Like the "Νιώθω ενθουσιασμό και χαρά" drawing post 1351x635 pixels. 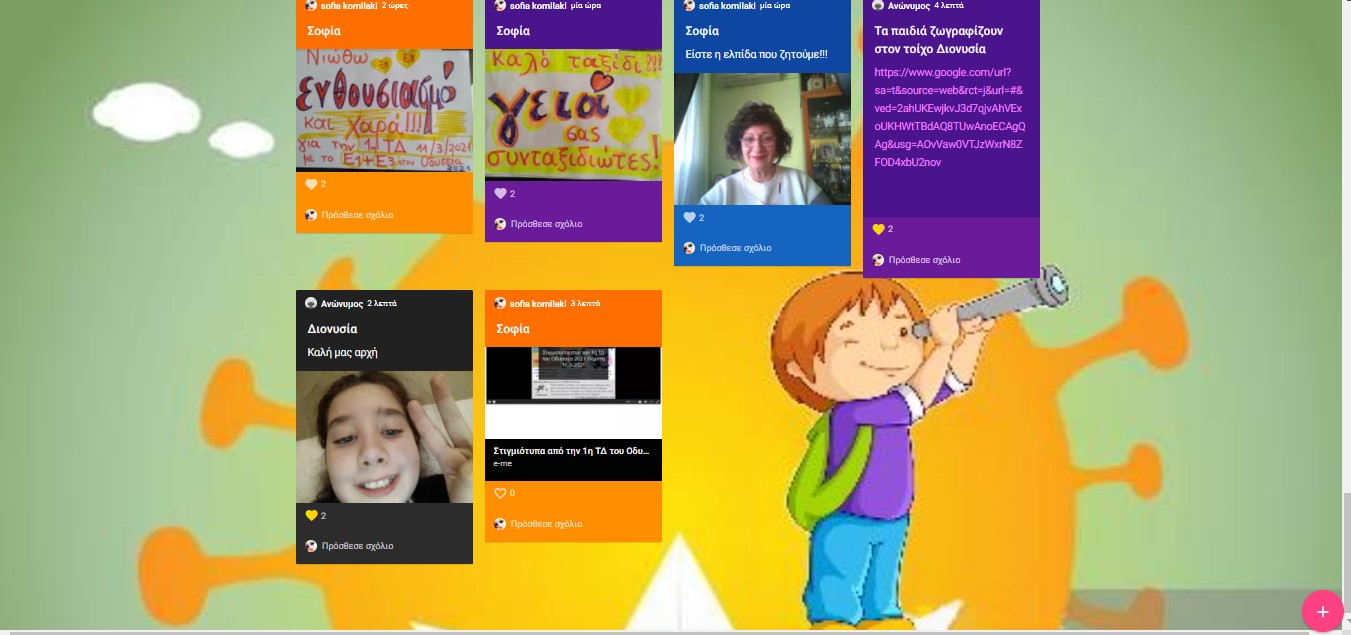click(311, 184)
